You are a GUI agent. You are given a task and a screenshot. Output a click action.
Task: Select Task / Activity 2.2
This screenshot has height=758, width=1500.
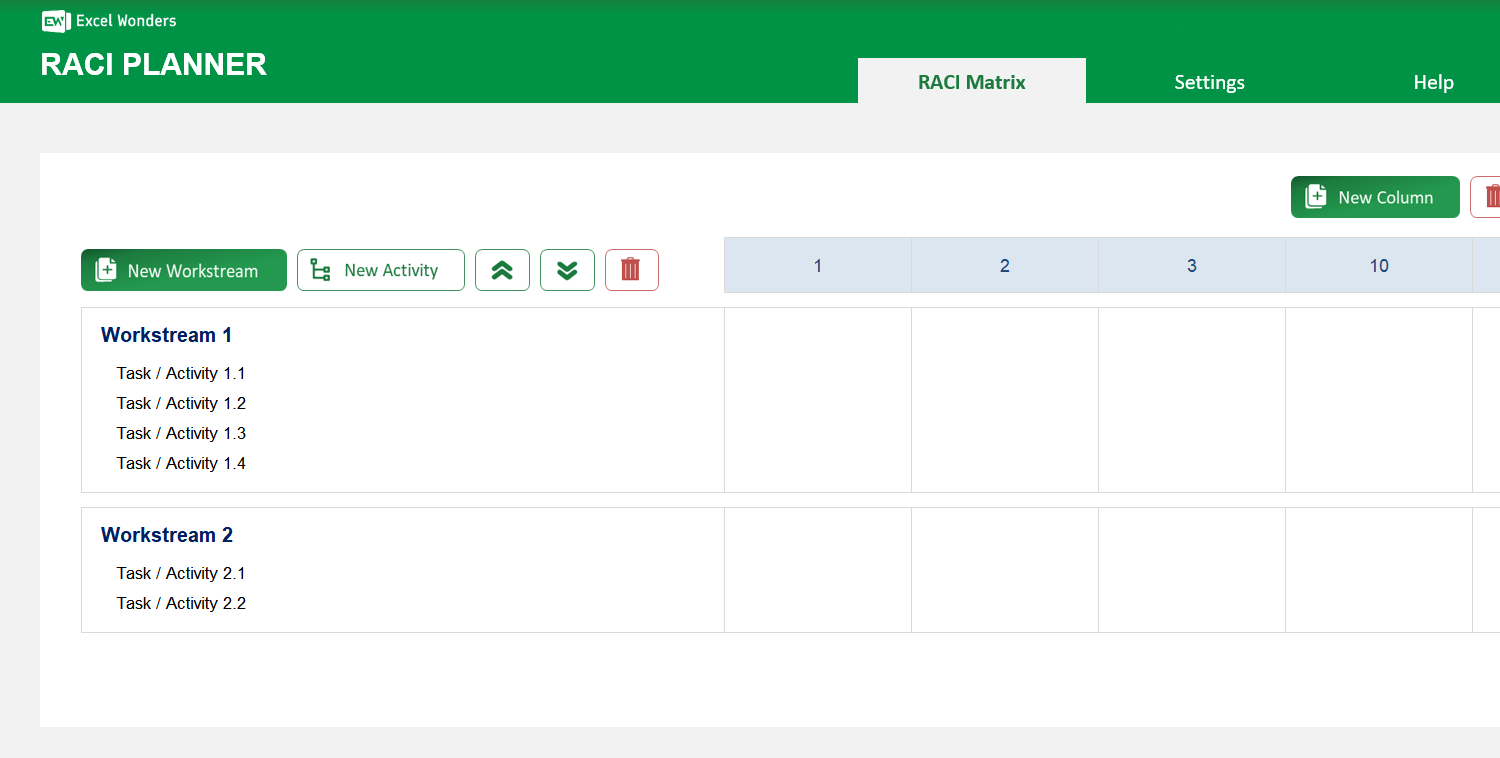[x=181, y=603]
